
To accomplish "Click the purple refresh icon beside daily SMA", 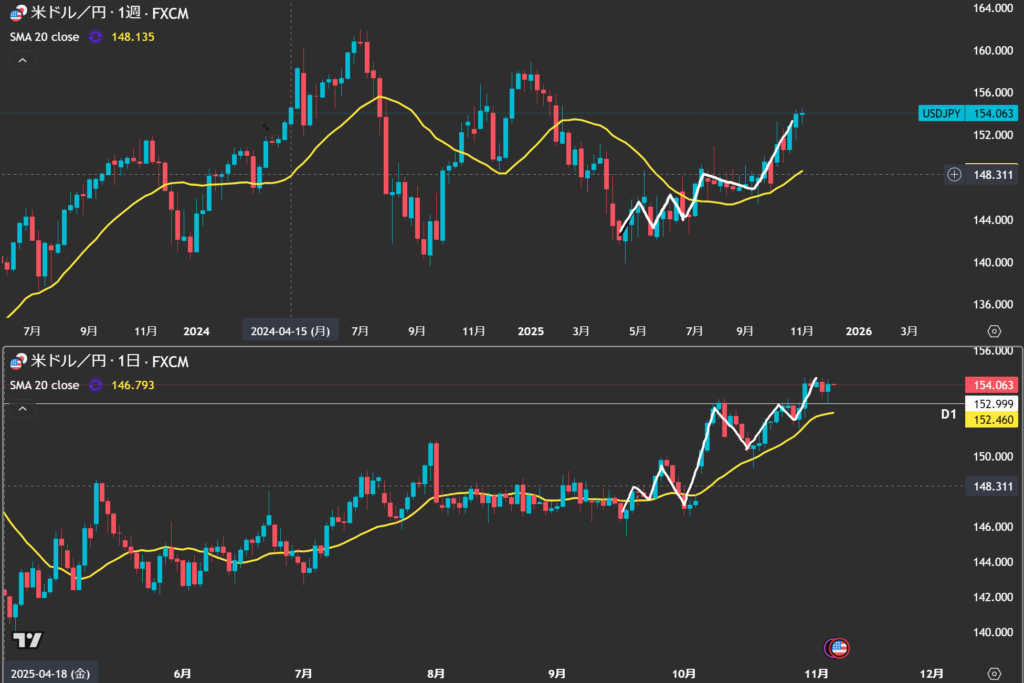I will coord(95,385).
